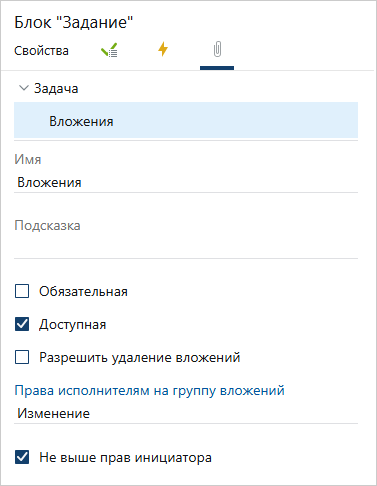Enable the Обязательная checkbox
Viewport: 377px width, 486px height.
[x=22, y=291]
